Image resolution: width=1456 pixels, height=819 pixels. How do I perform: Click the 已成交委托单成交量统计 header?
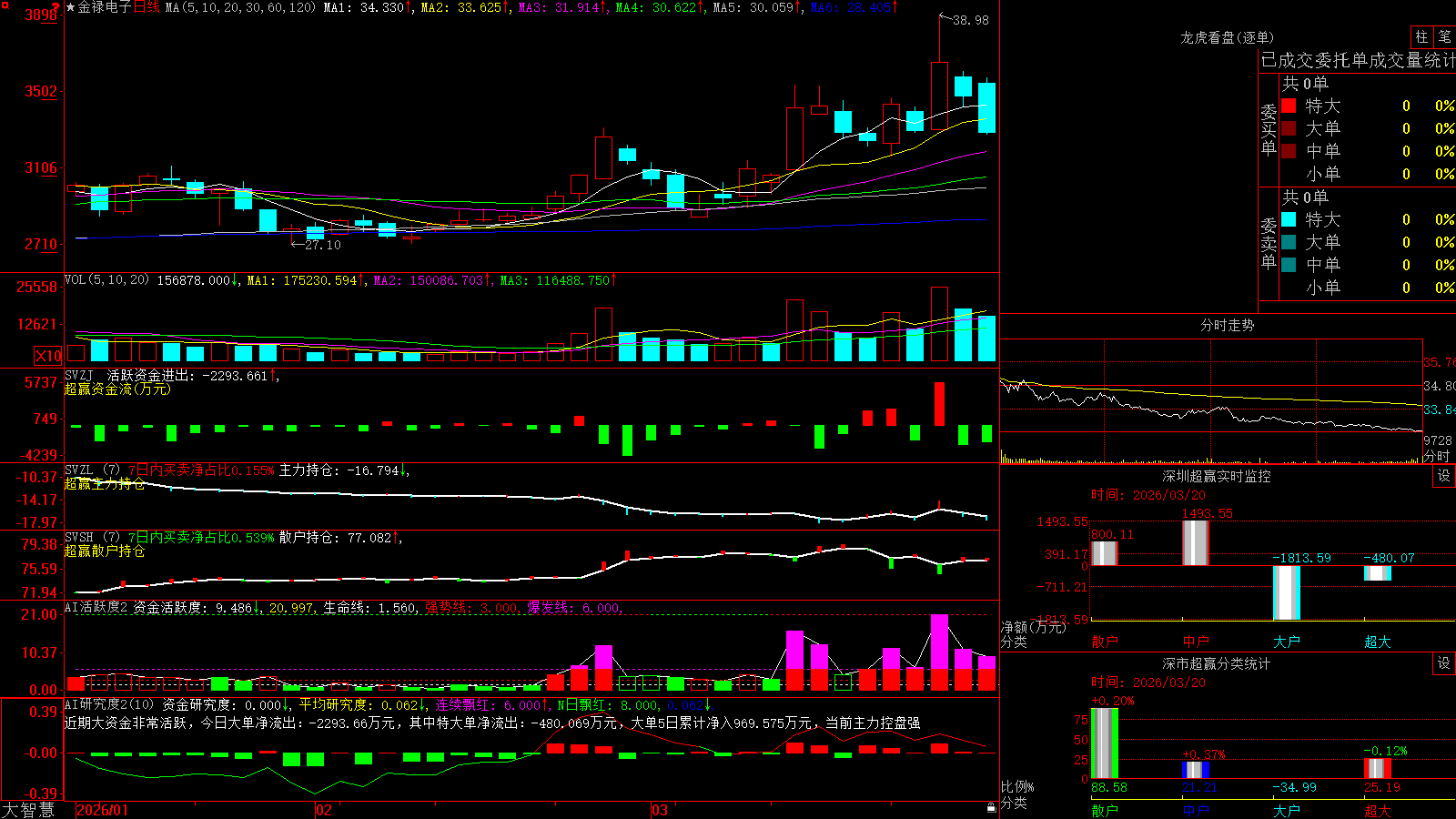click(1358, 61)
